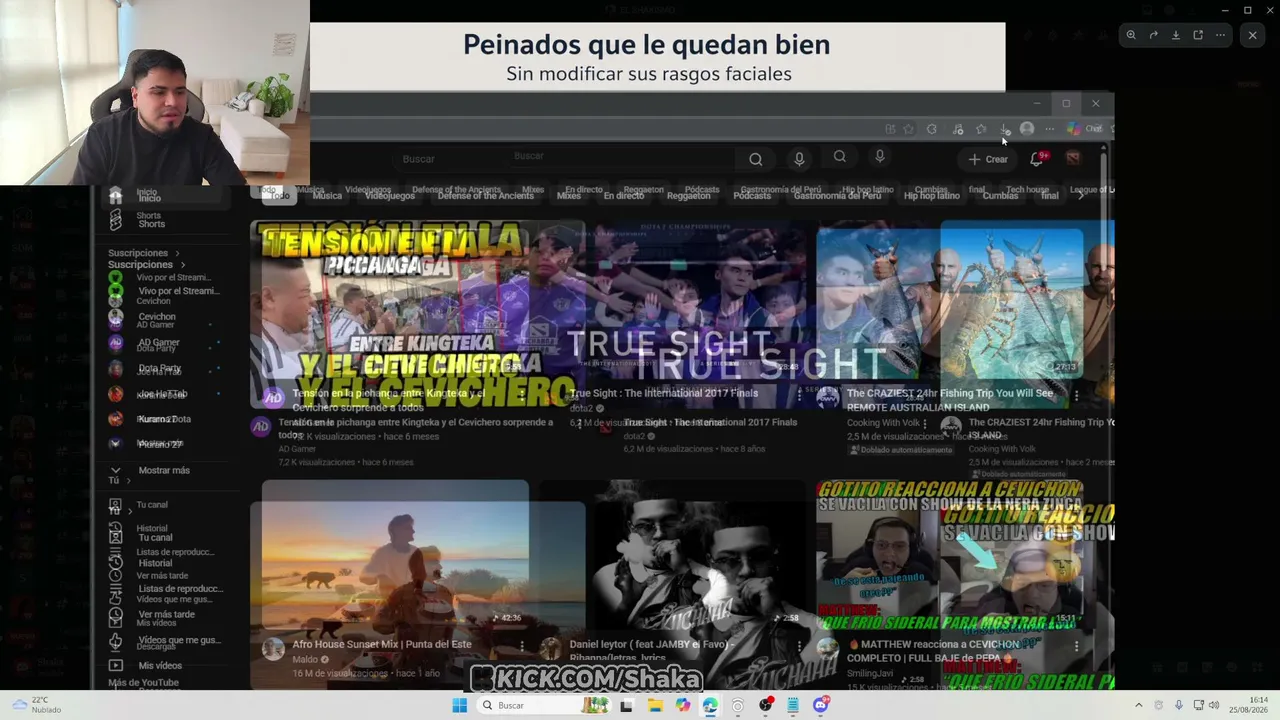Viewport: 1280px width, 720px height.
Task: Open the three-dot menu for the MATTHEW video
Action: tap(1076, 647)
